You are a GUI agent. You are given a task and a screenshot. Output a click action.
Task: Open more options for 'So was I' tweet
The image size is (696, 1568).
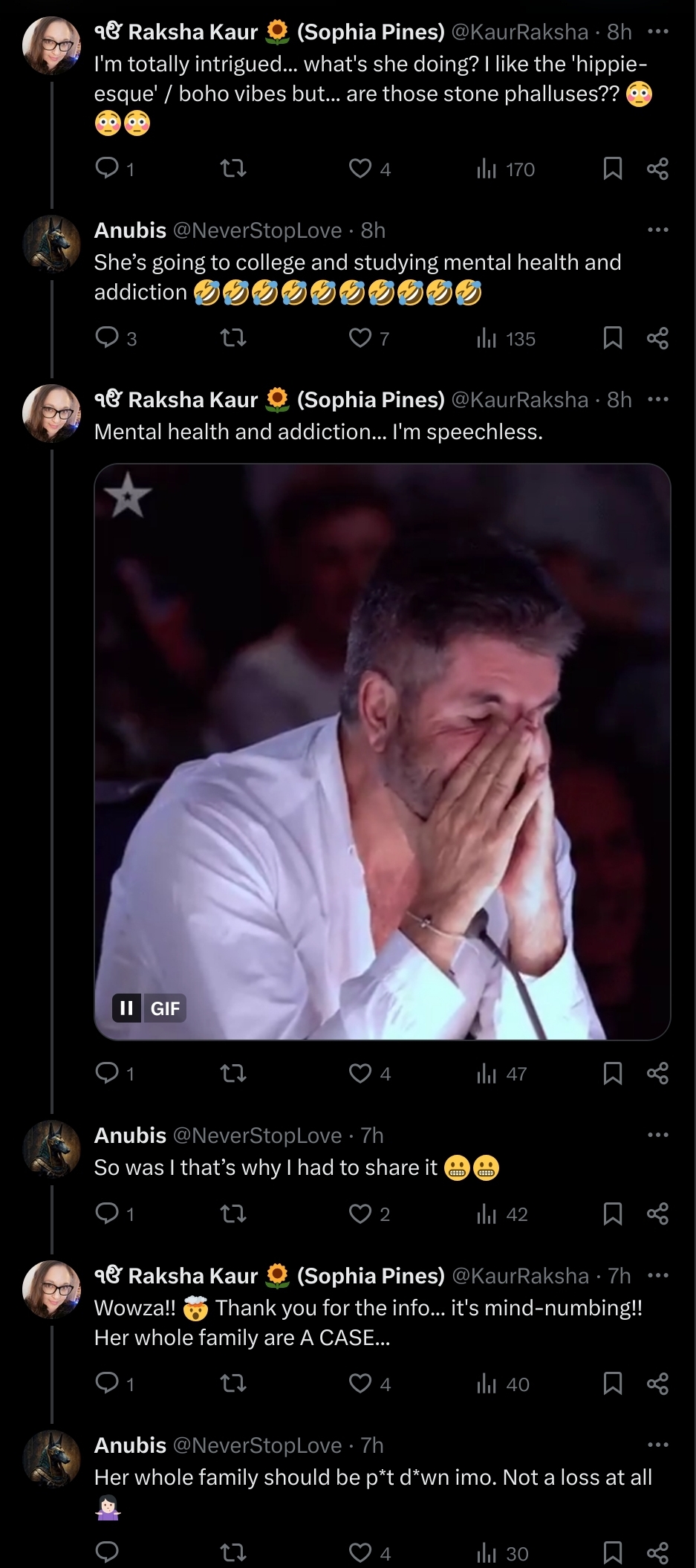tap(658, 1135)
